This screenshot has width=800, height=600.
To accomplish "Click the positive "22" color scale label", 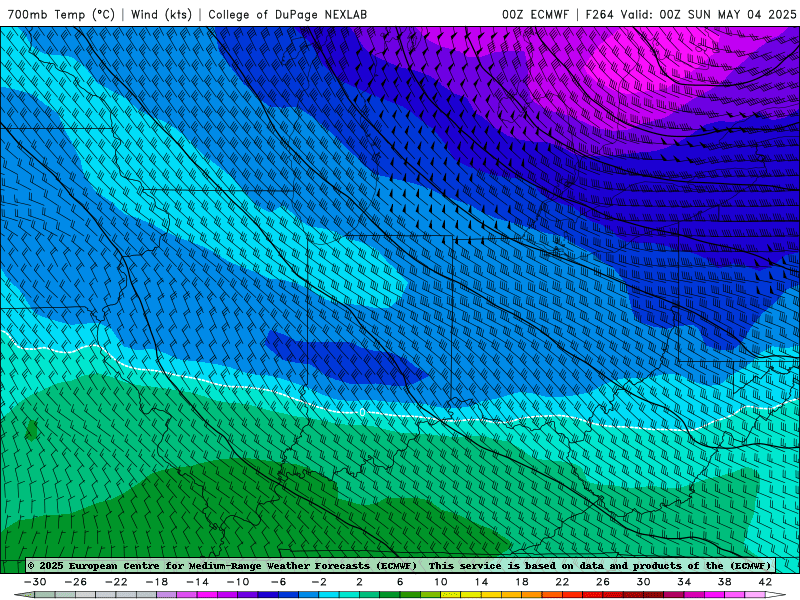I will 562,582.
